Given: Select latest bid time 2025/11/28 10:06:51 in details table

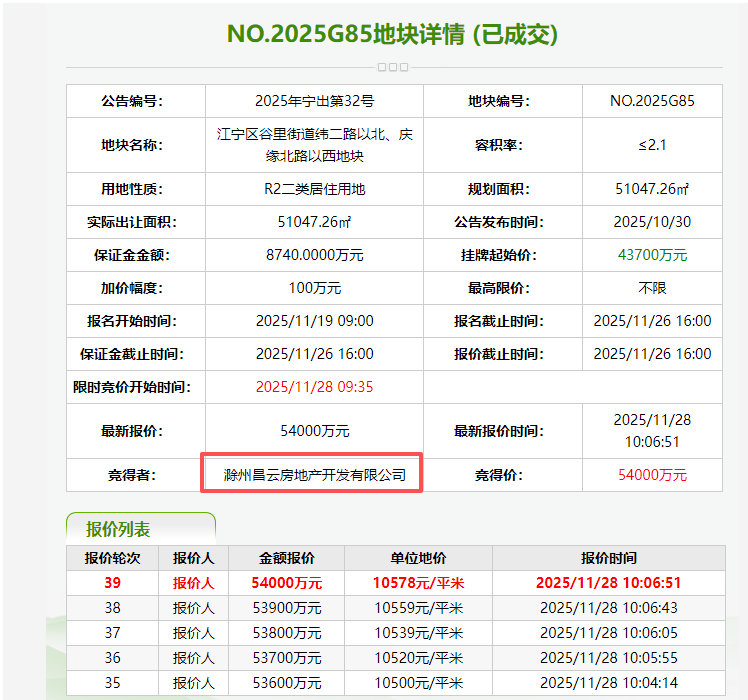Looking at the screenshot, I should [652, 431].
